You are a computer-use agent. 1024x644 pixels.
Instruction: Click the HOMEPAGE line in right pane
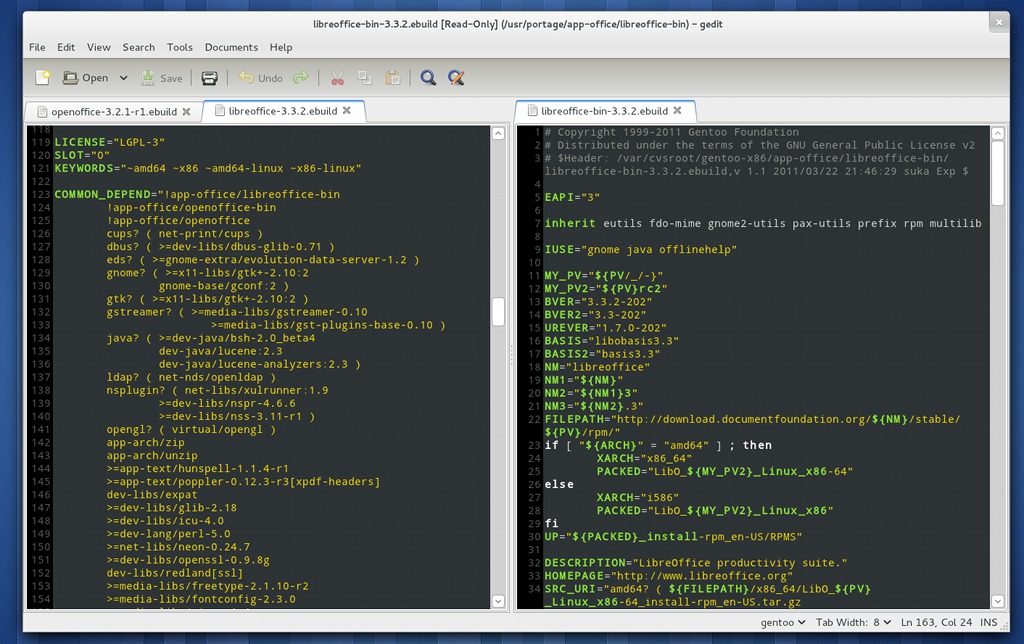pos(668,575)
